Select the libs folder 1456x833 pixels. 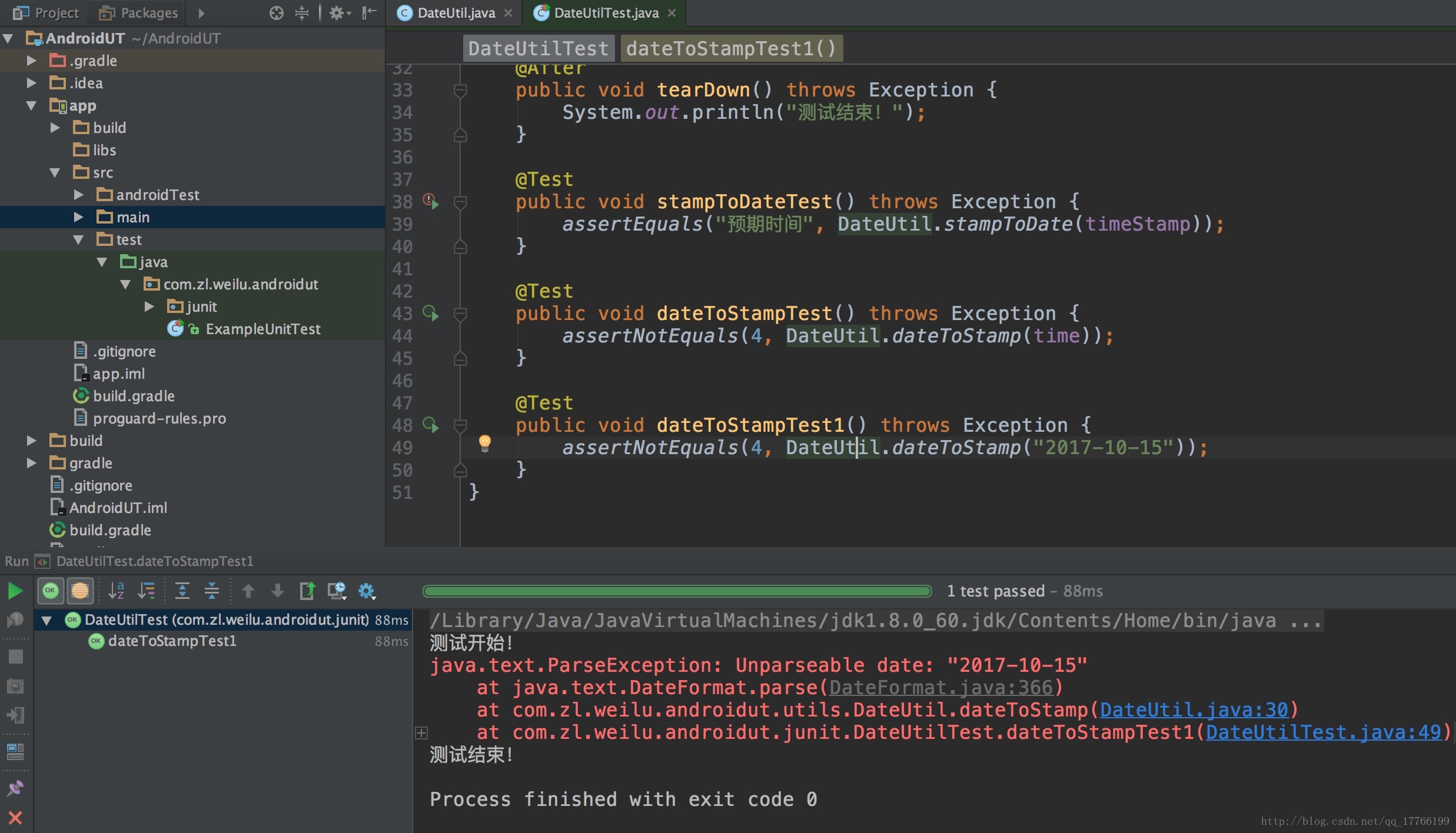pos(104,151)
